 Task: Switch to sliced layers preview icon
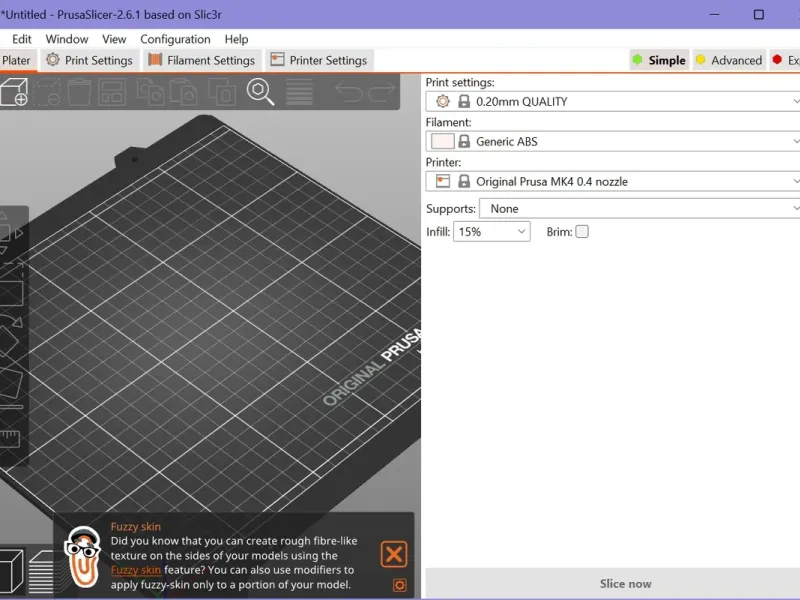[x=42, y=572]
